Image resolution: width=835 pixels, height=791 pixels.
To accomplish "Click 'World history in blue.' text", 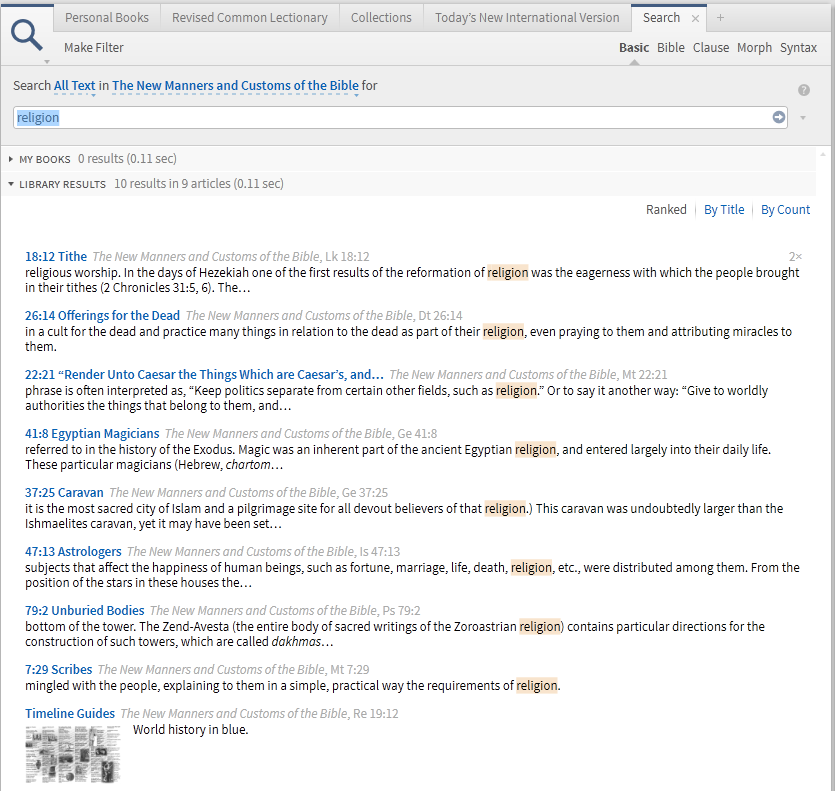I will click(x=191, y=730).
